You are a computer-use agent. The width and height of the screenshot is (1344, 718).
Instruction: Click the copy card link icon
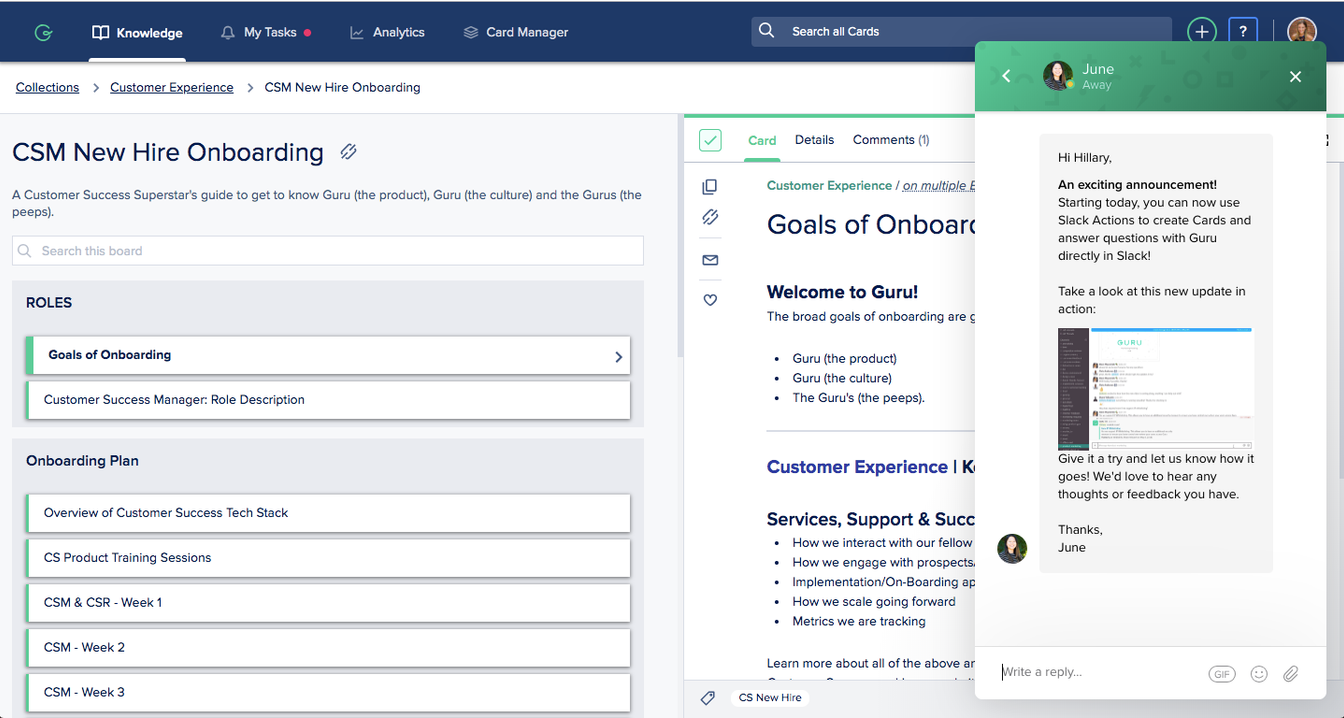pyautogui.click(x=710, y=217)
